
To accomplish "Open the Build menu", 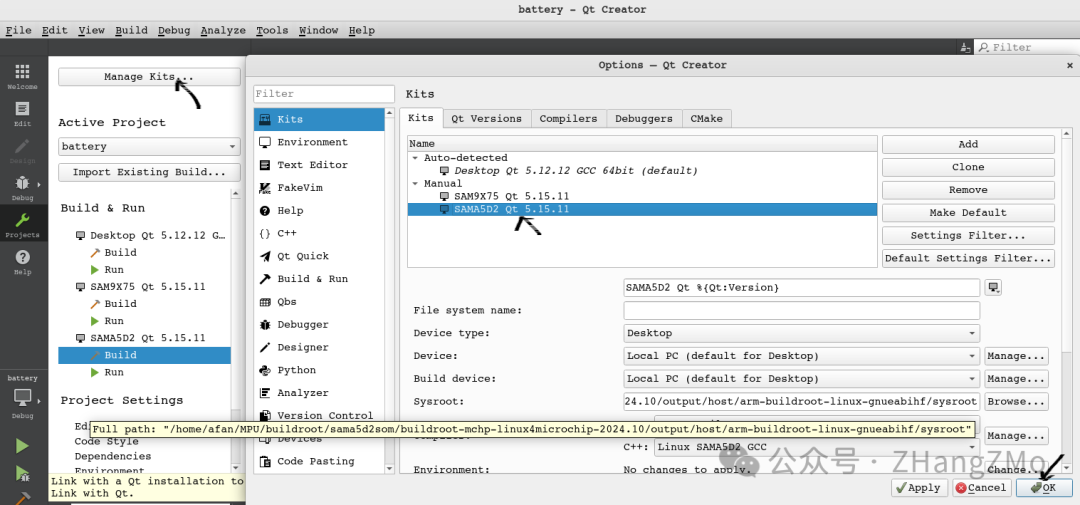I will pos(132,30).
